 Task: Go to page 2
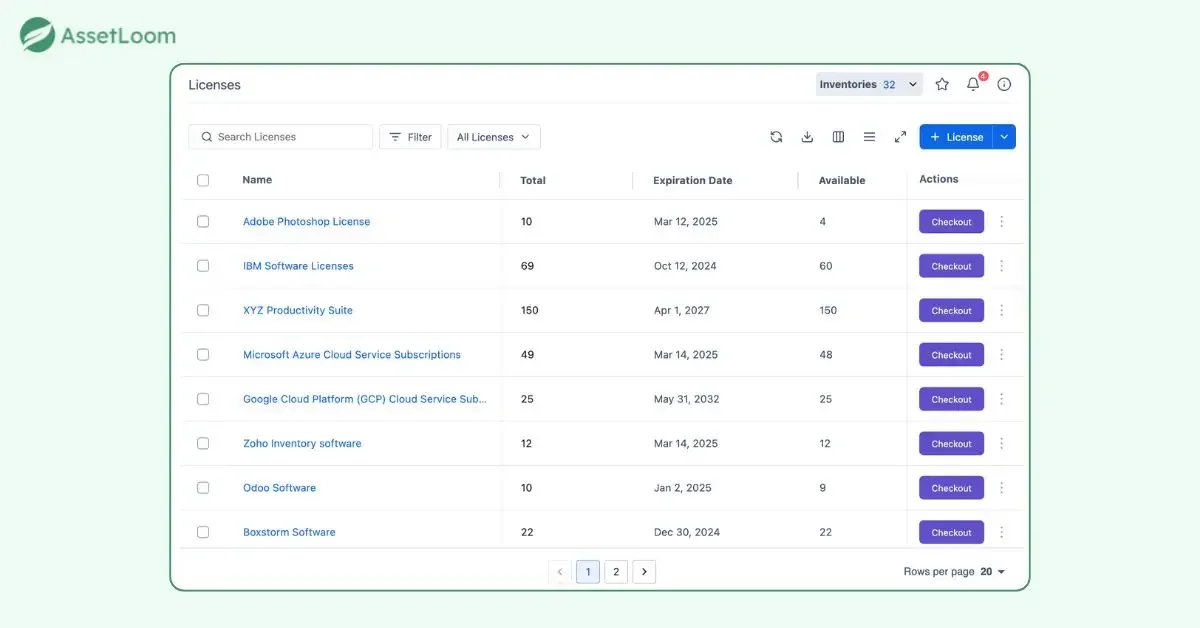point(616,572)
